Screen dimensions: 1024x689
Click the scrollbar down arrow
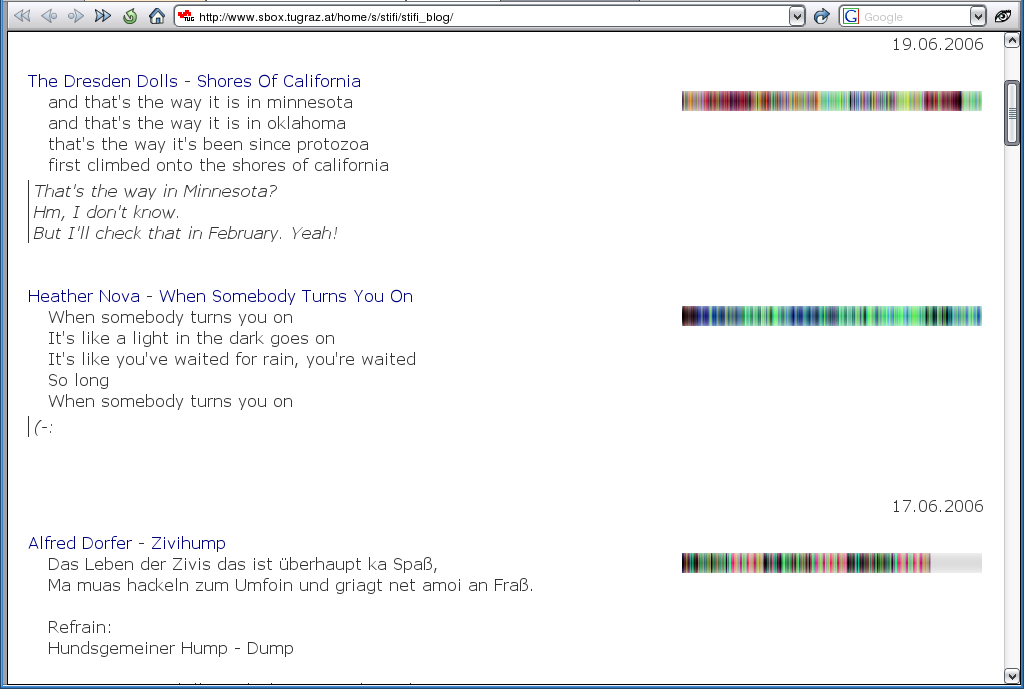point(1012,676)
